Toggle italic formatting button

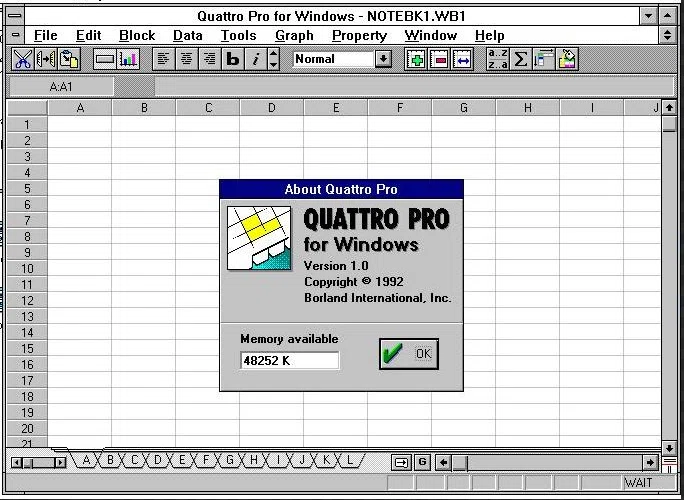[x=256, y=59]
